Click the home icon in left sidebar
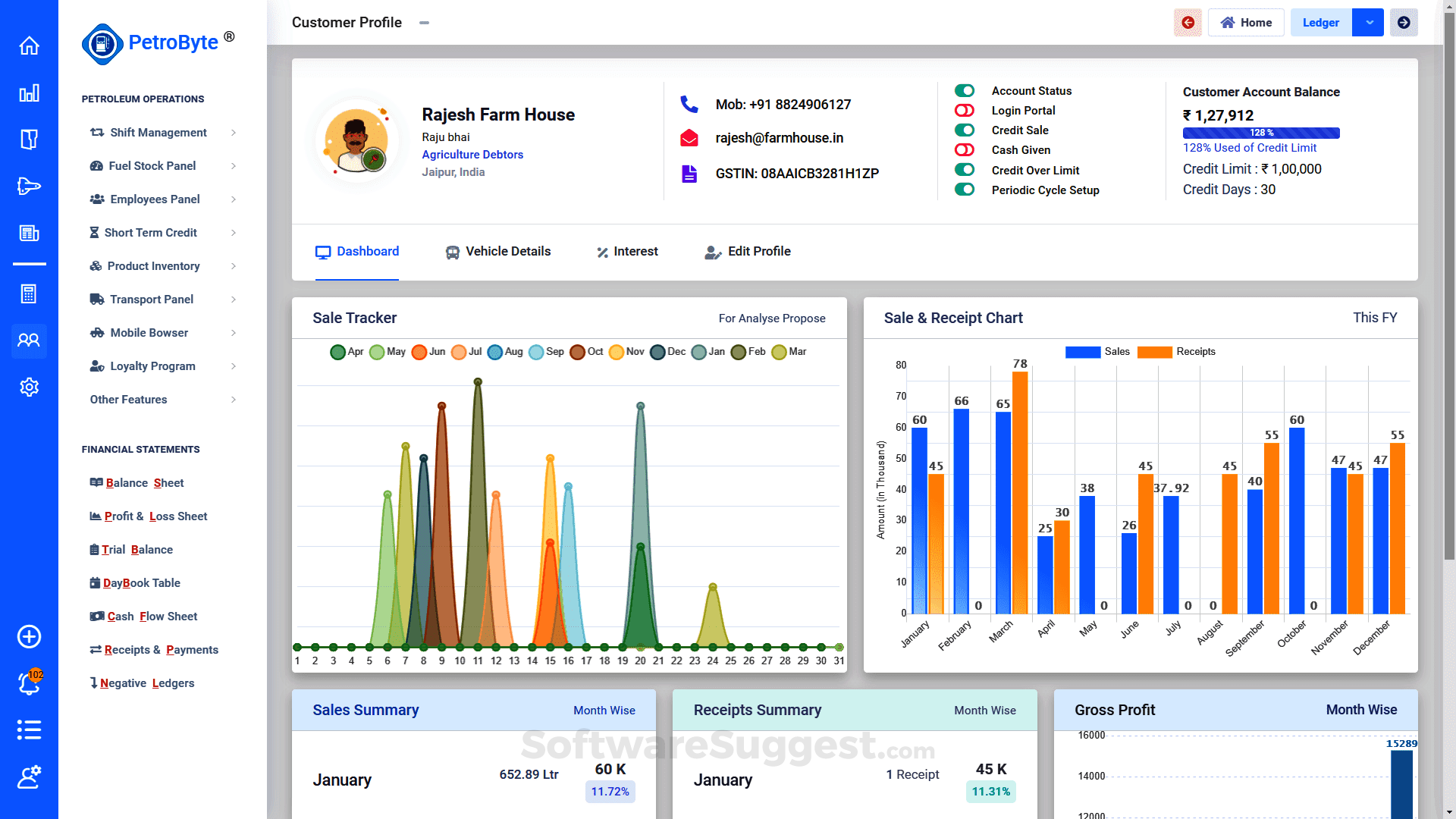1456x819 pixels. (29, 46)
